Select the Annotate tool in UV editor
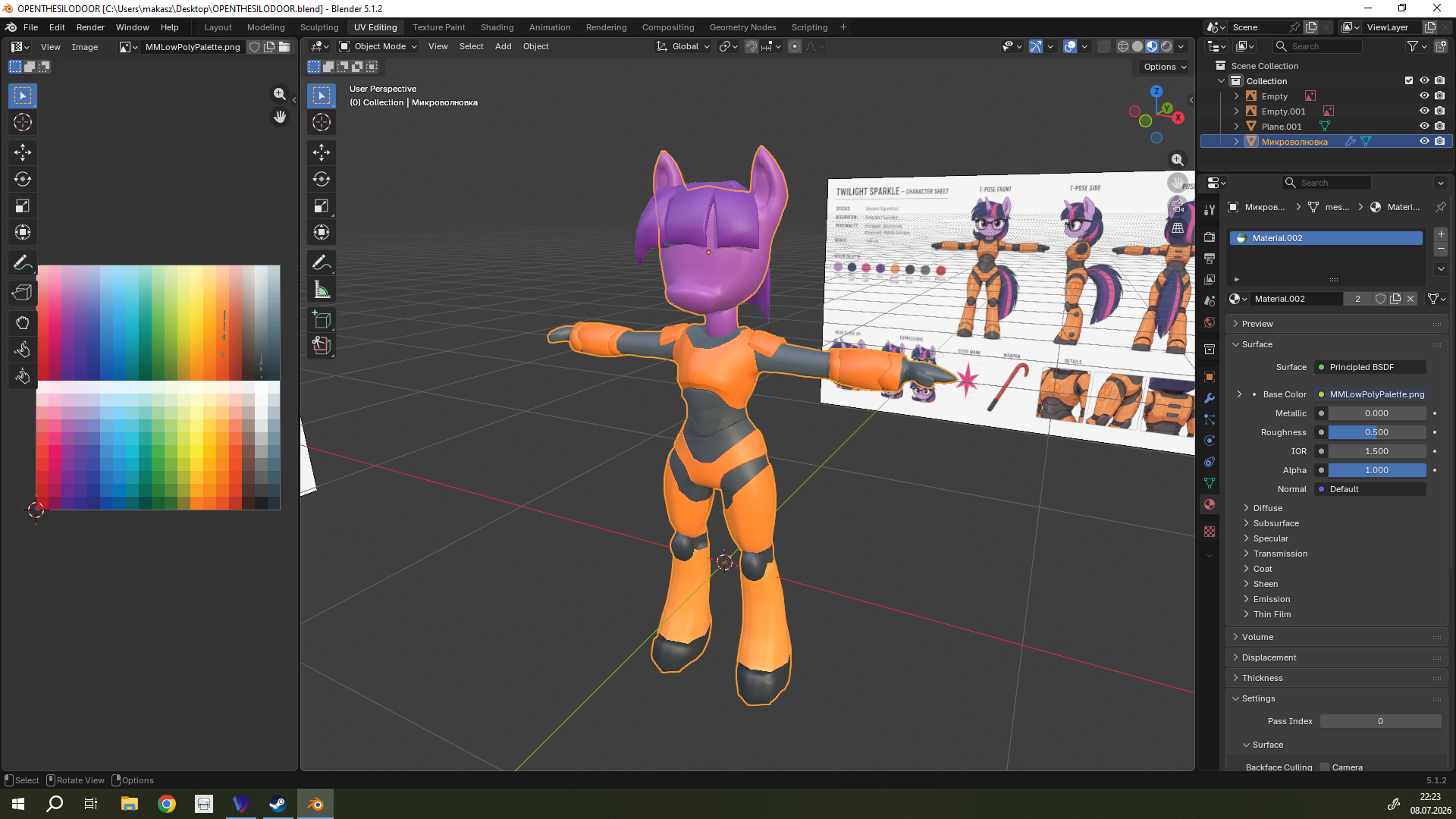Viewport: 1456px width, 819px height. pos(23,262)
